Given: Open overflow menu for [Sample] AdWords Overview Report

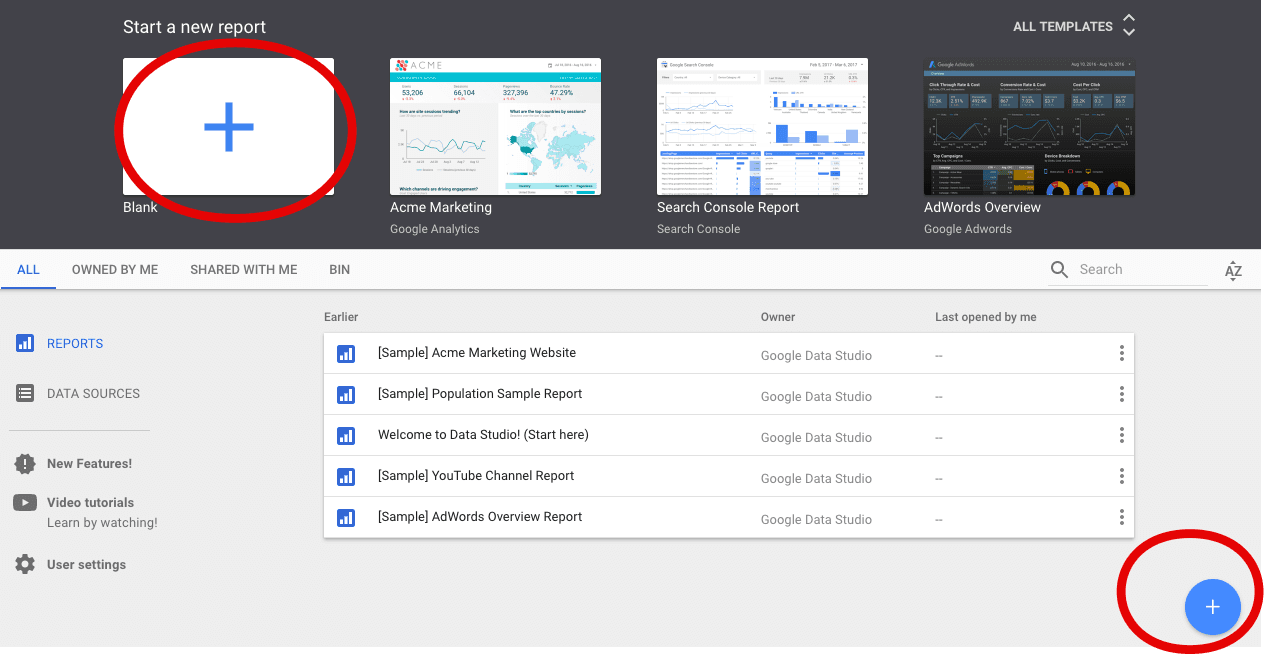Looking at the screenshot, I should [x=1121, y=518].
